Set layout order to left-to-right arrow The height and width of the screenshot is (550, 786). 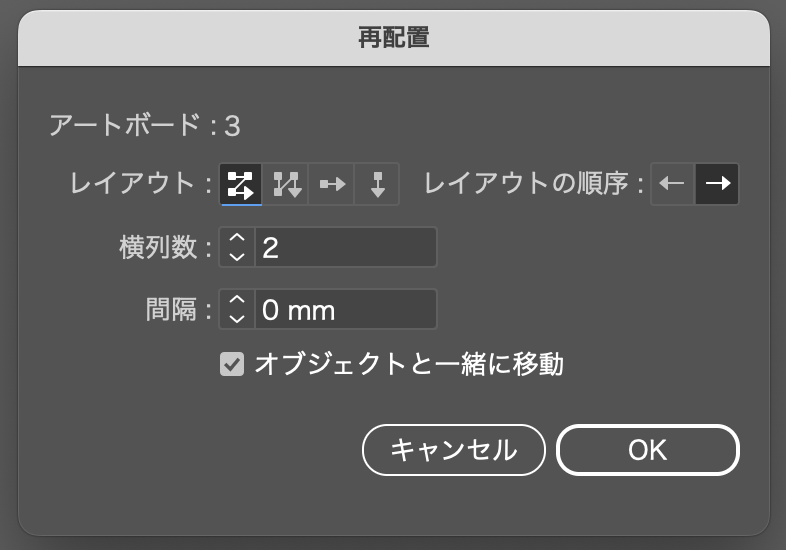pos(717,184)
